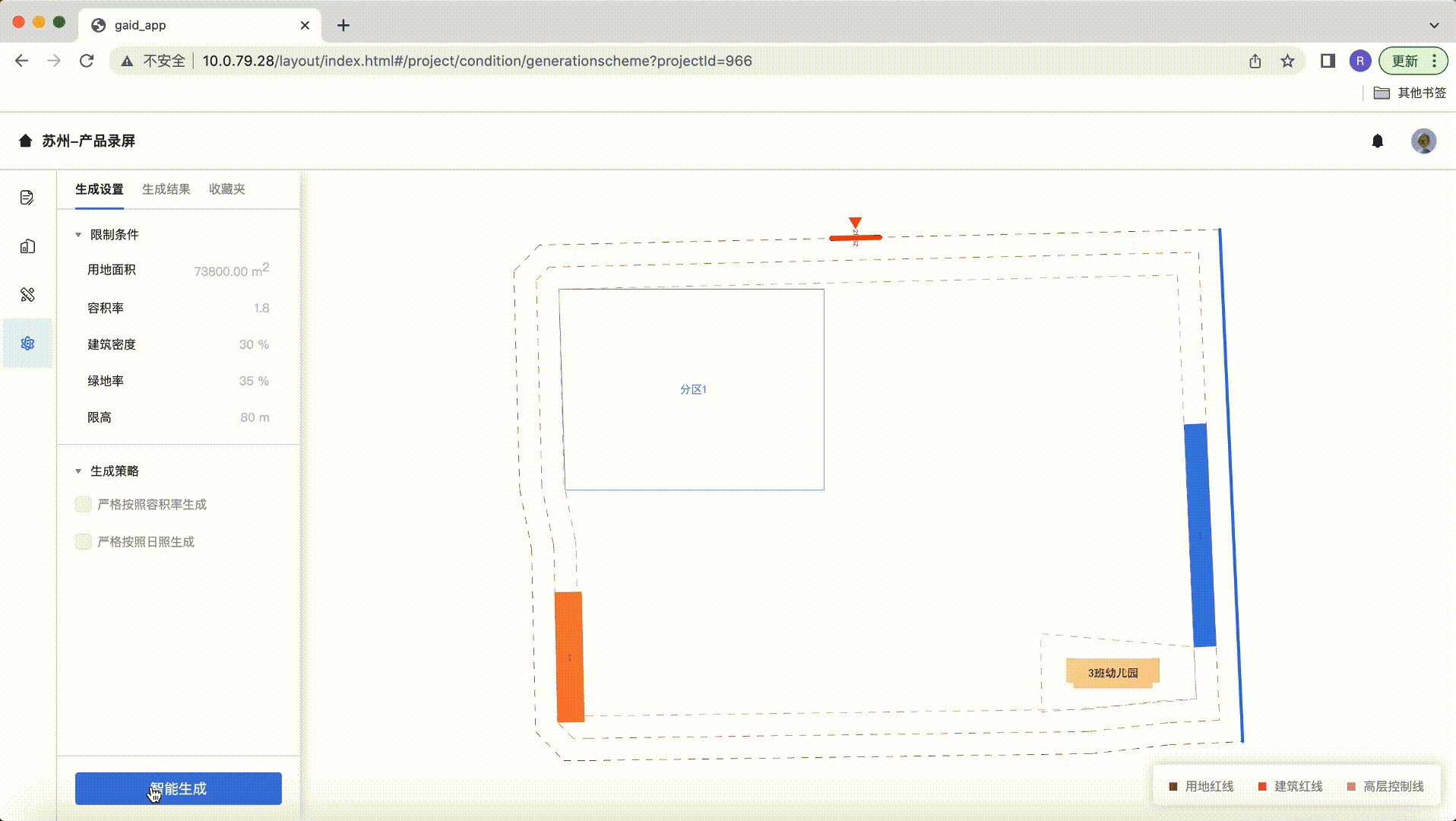Collapse the 限制条件 section
The width and height of the screenshot is (1456, 821).
coord(78,235)
